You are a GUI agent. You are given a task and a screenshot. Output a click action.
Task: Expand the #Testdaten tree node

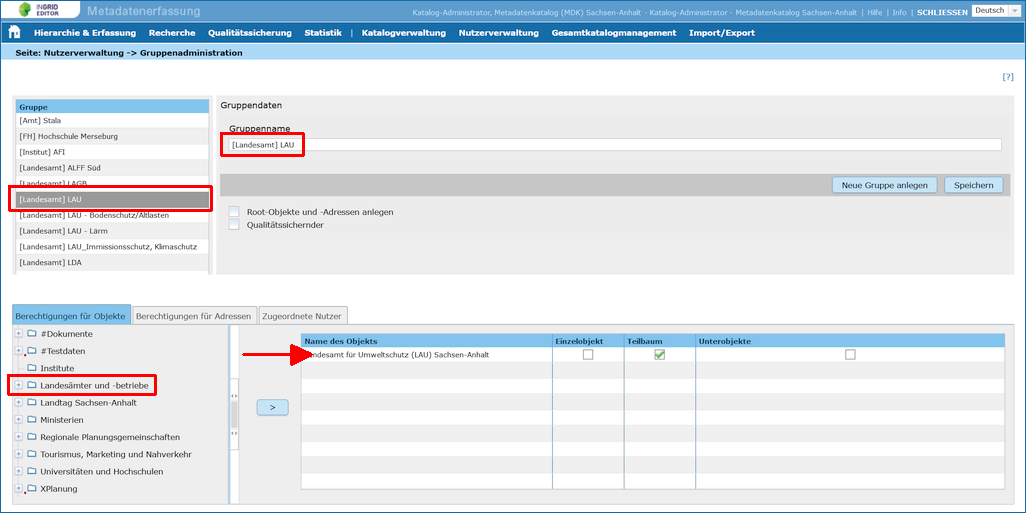pyautogui.click(x=18, y=351)
